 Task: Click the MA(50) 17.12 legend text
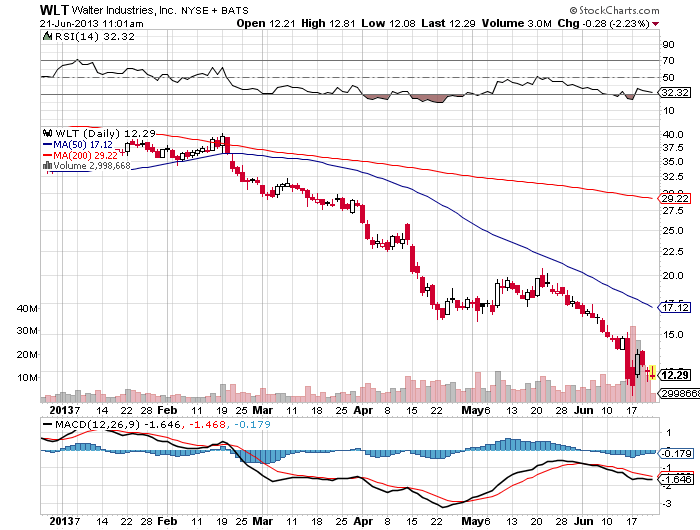pyautogui.click(x=83, y=145)
